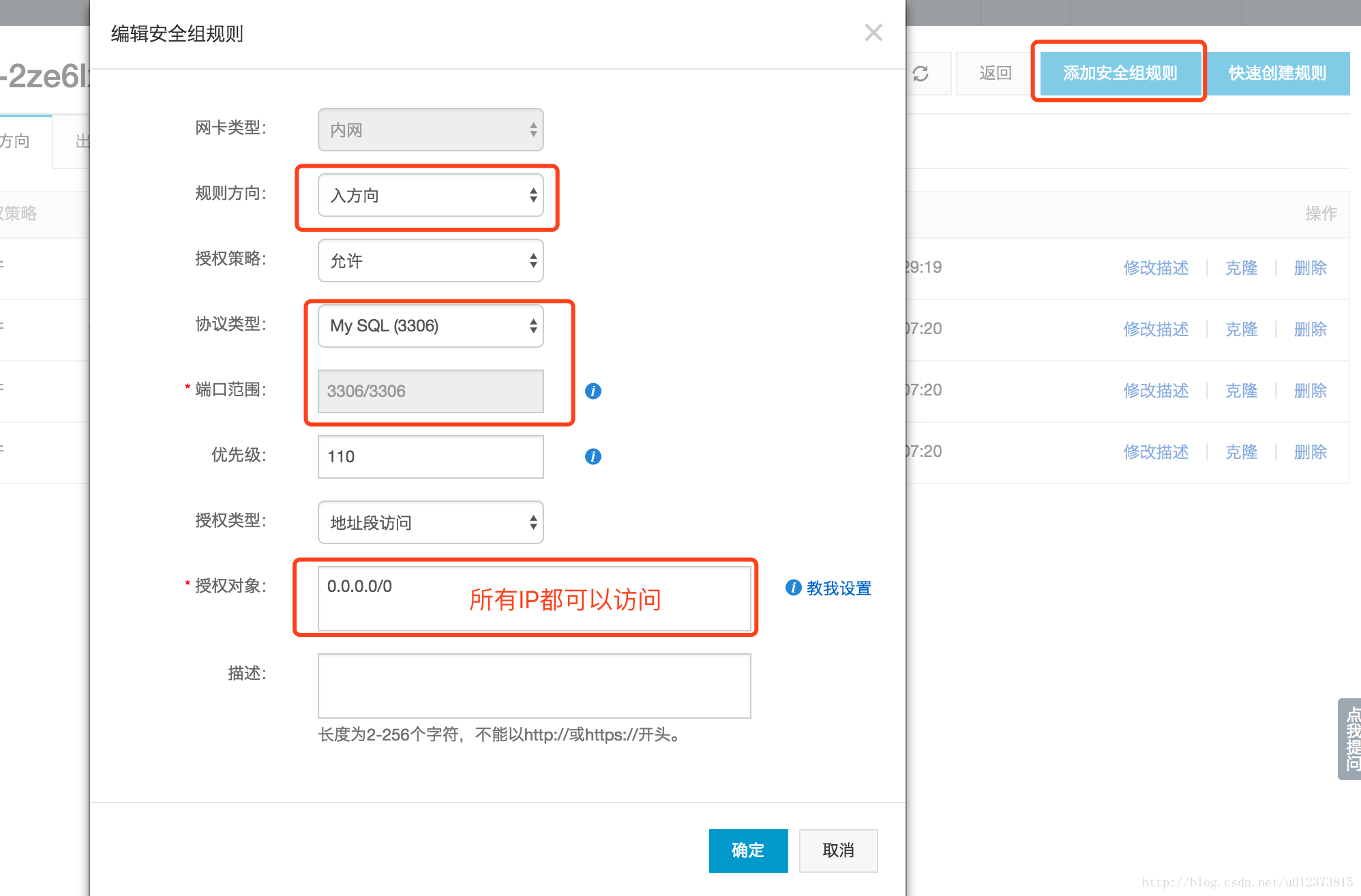The height and width of the screenshot is (896, 1361).
Task: Click 修改描述 in the third rule row
Action: coord(1156,391)
